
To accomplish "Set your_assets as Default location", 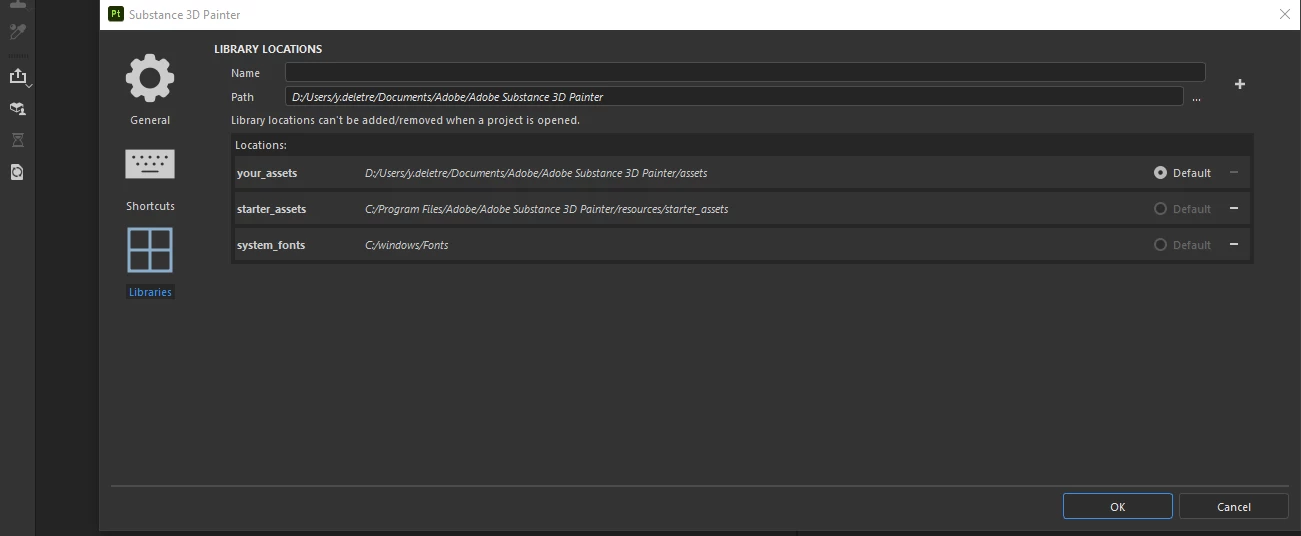I will click(1160, 173).
